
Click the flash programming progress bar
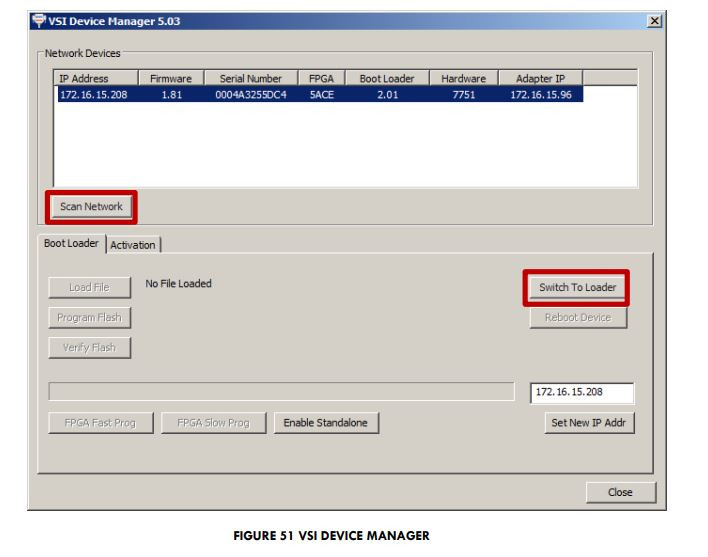[283, 392]
